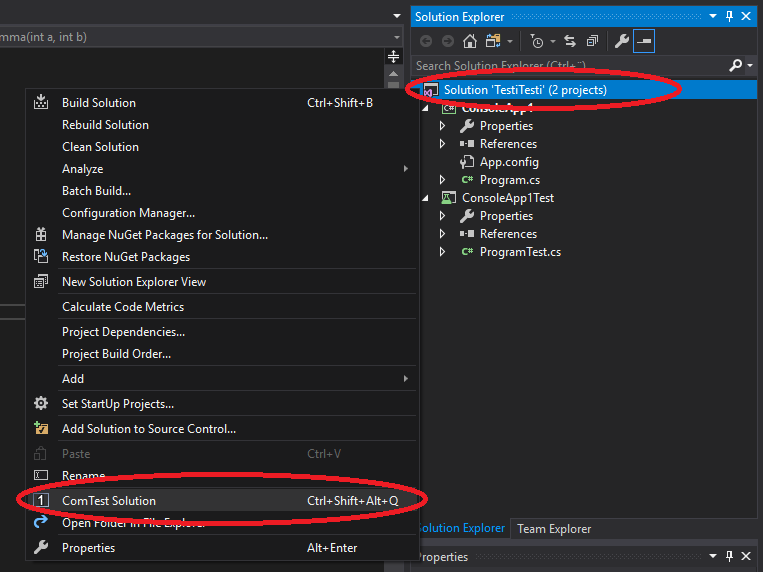Expand ConsoleApp1Test References node
Screen dimensions: 763x572
coord(442,234)
